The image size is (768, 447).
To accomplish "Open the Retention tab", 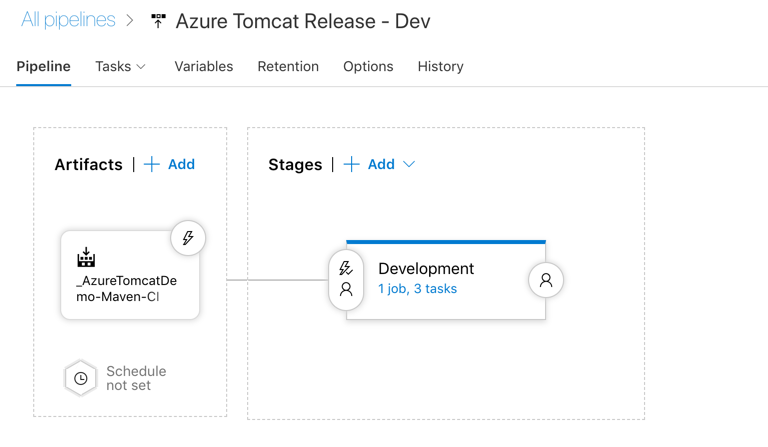I will [x=288, y=66].
